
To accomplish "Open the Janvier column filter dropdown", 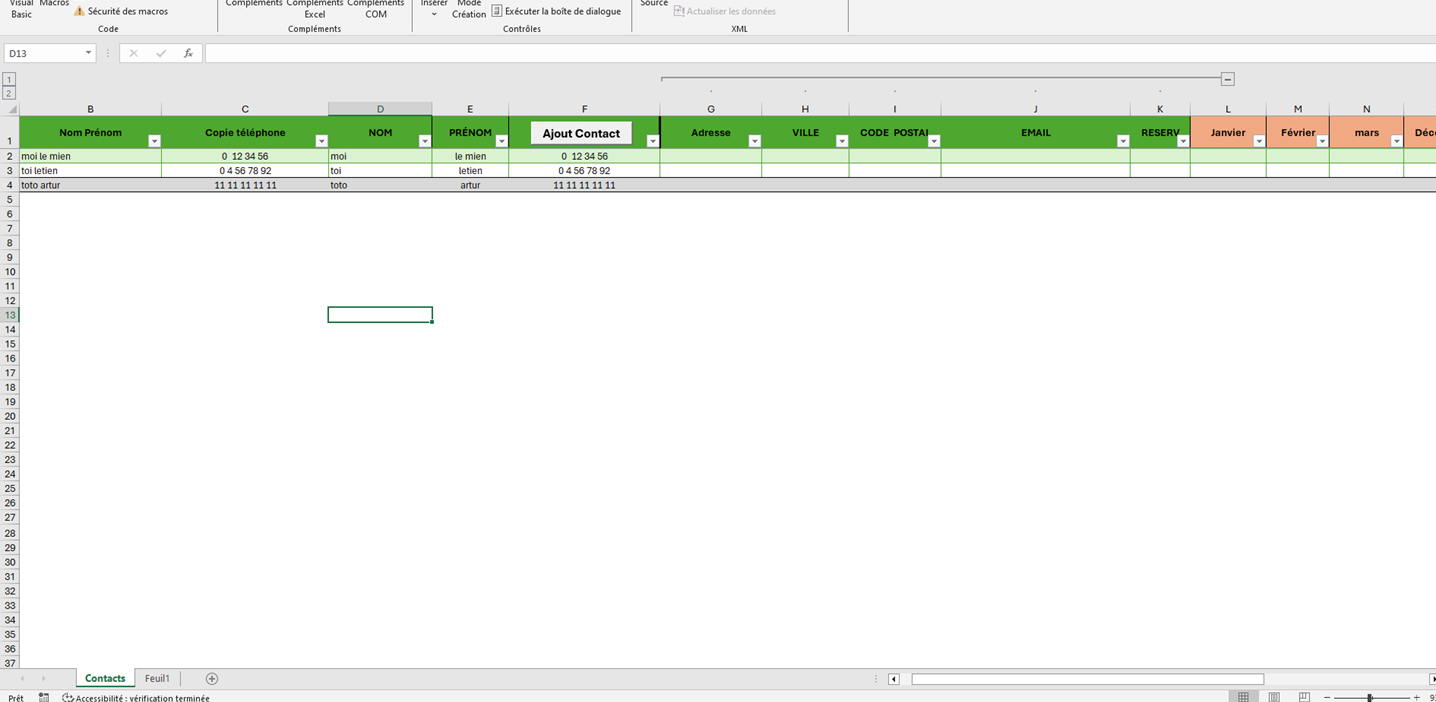I will tap(1258, 142).
